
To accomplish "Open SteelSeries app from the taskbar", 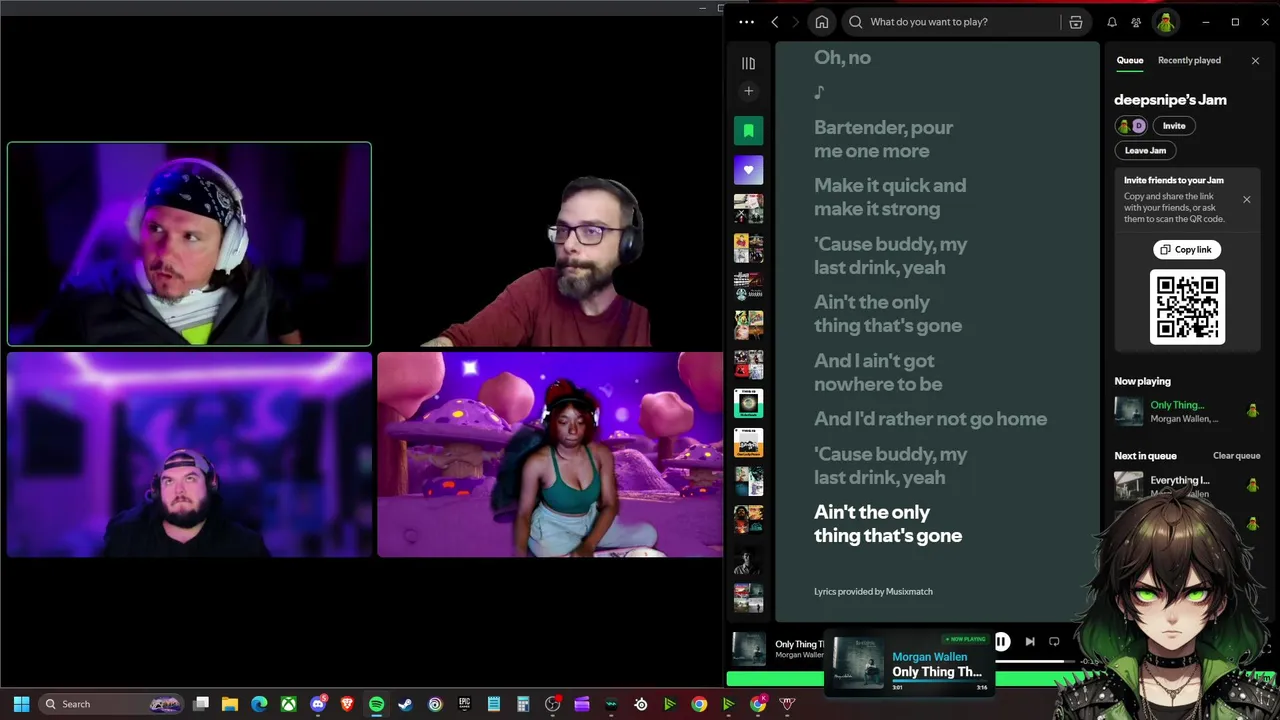I will click(x=641, y=704).
